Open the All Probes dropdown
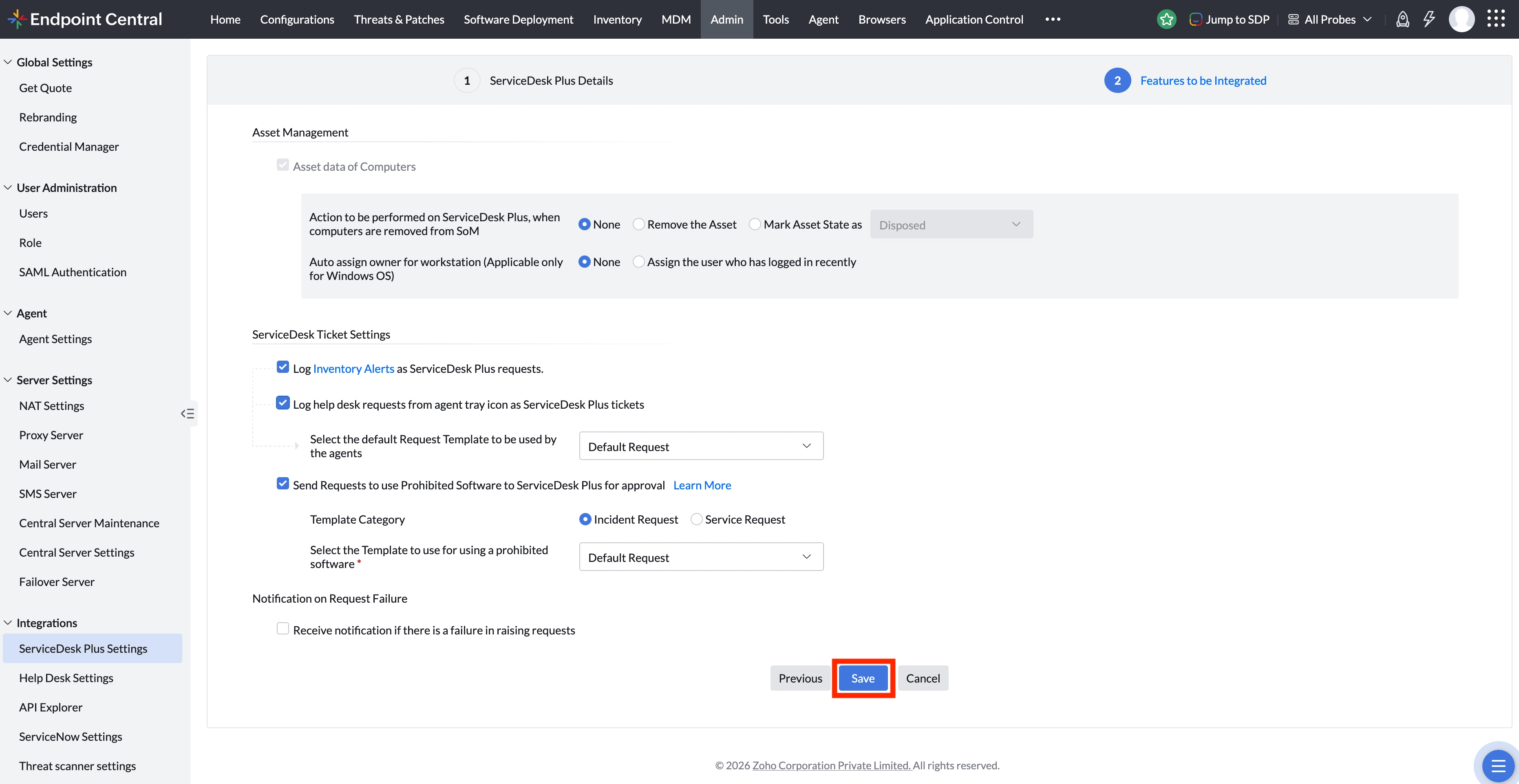The image size is (1519, 784). [1330, 20]
